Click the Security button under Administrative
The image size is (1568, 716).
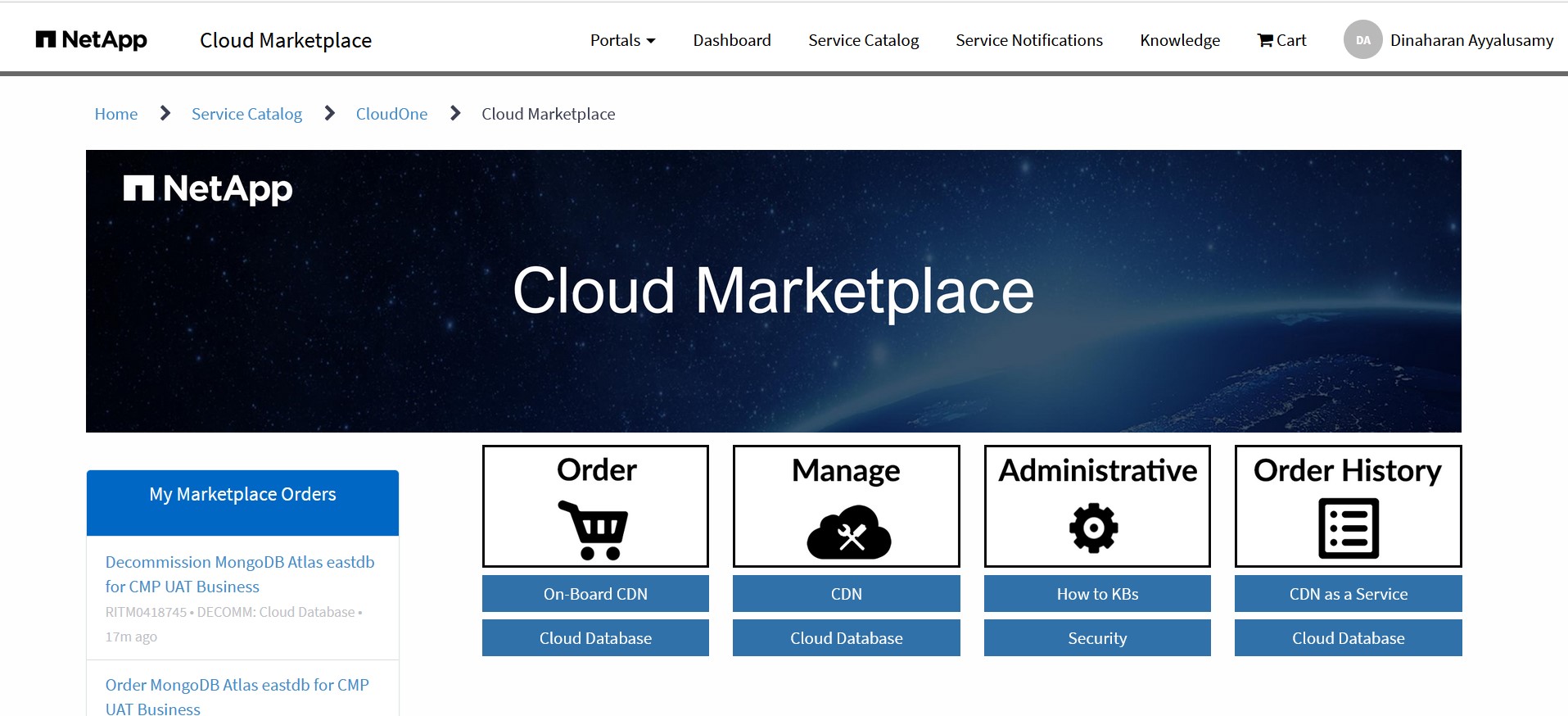click(1097, 638)
